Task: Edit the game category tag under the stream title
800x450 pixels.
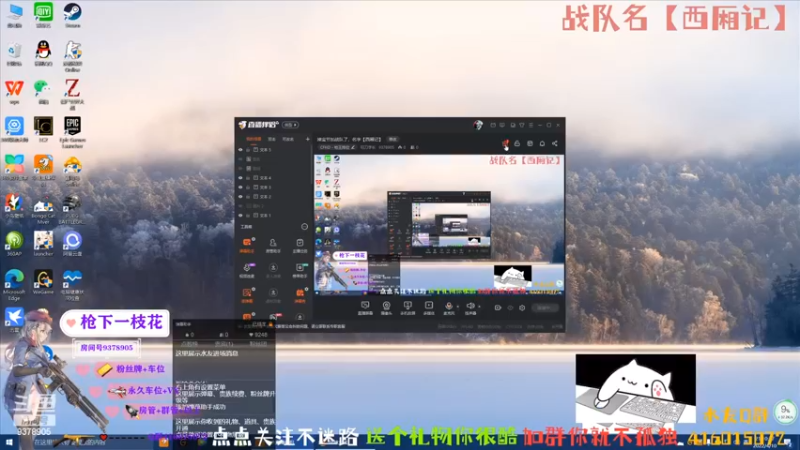Action: [x=337, y=147]
